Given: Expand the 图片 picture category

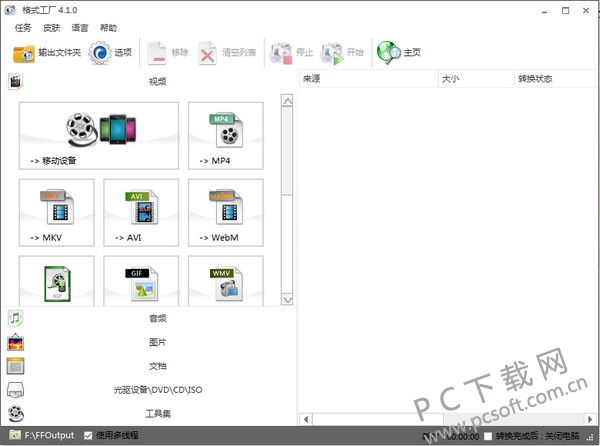Looking at the screenshot, I should [x=149, y=342].
